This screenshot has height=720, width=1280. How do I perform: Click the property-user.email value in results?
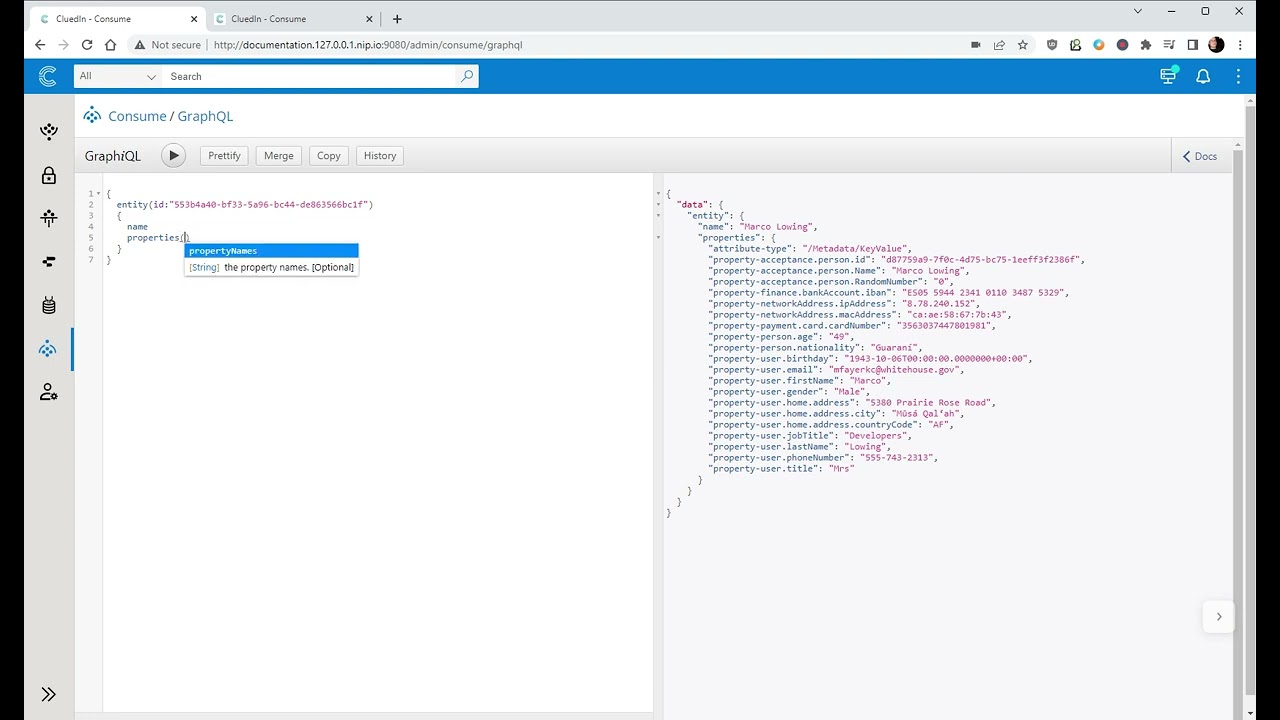pos(895,369)
